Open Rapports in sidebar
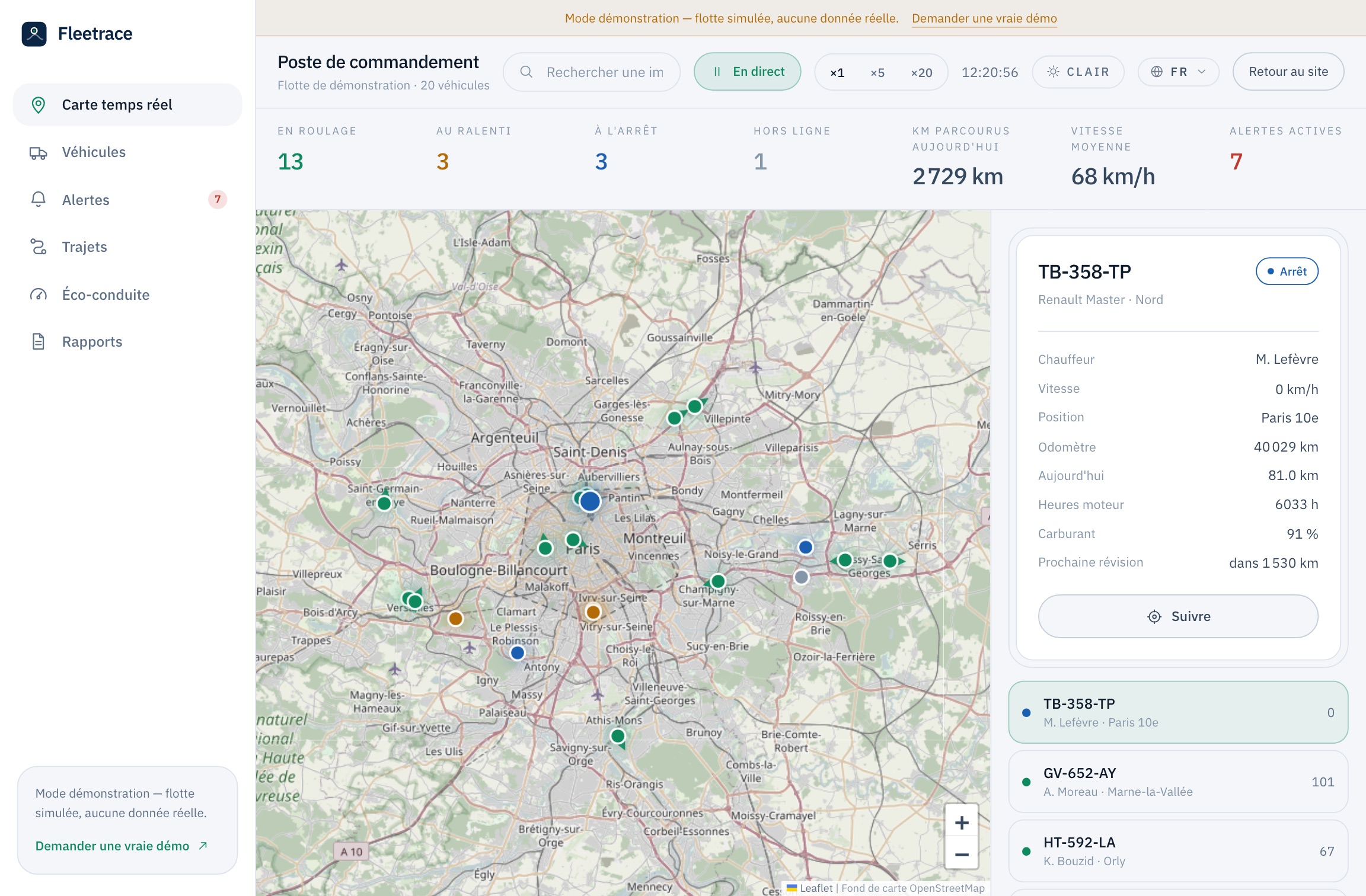Viewport: 1366px width, 896px height. [127, 342]
